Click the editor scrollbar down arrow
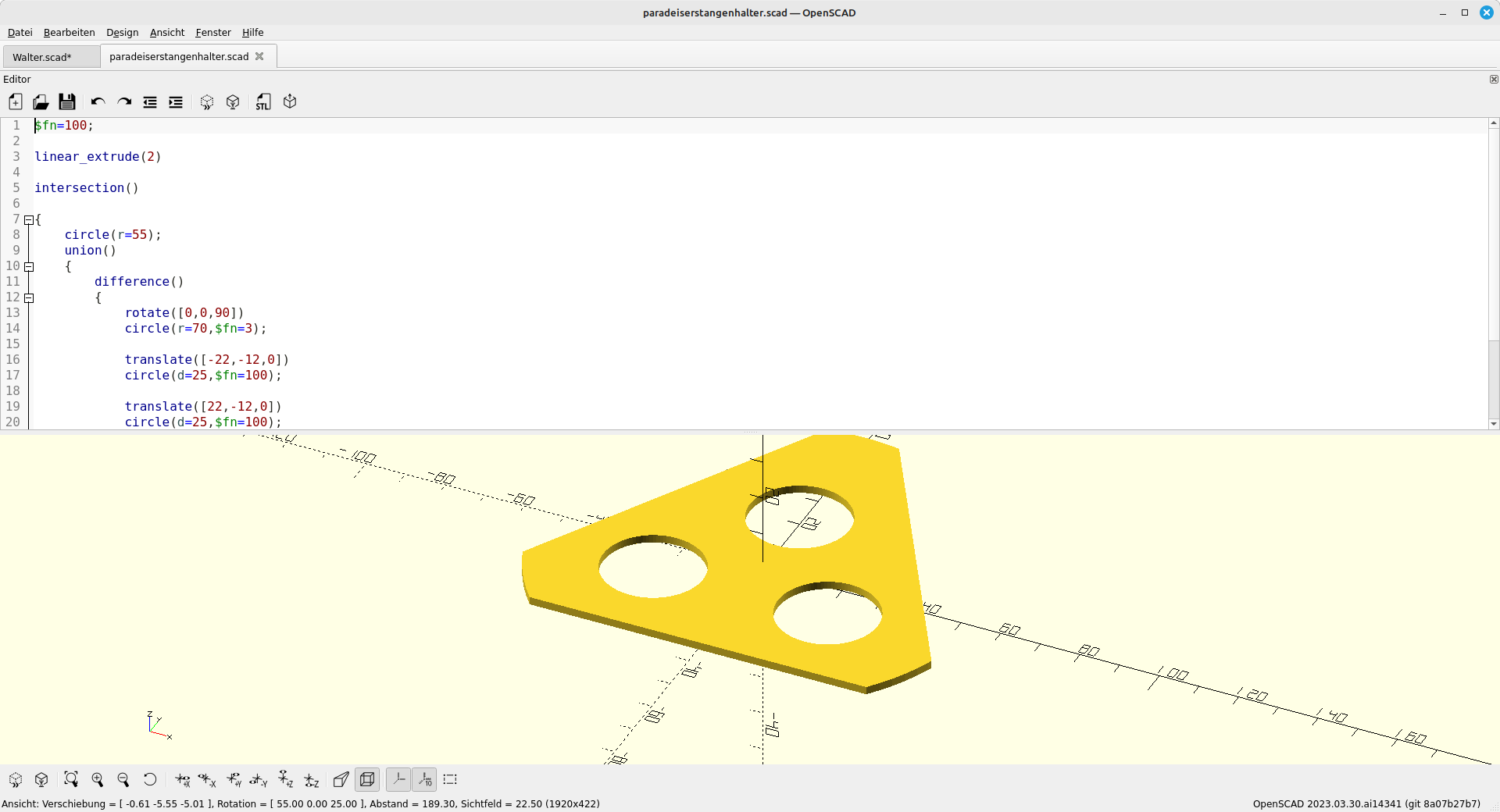This screenshot has height=812, width=1500. 1493,424
